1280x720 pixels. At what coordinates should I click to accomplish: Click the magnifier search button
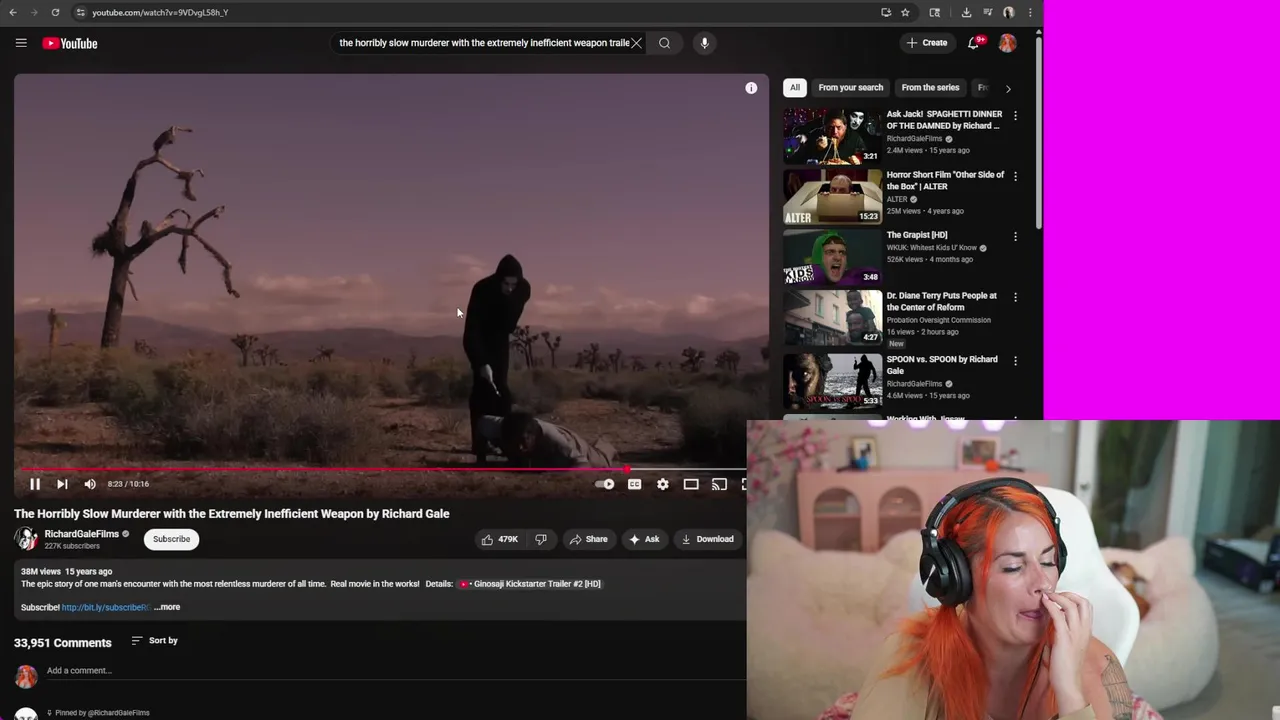(x=664, y=43)
